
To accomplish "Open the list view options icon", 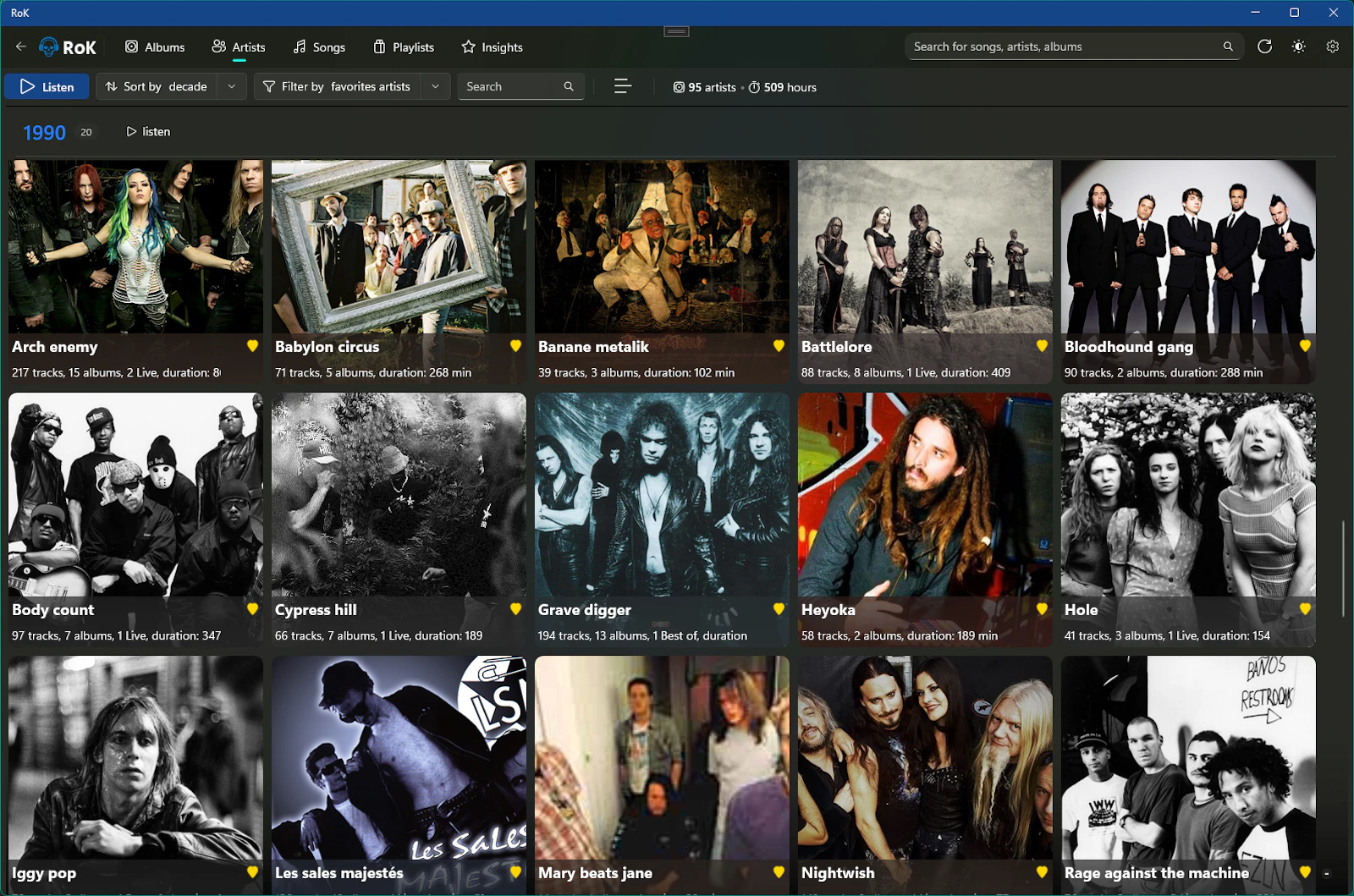I will point(623,86).
